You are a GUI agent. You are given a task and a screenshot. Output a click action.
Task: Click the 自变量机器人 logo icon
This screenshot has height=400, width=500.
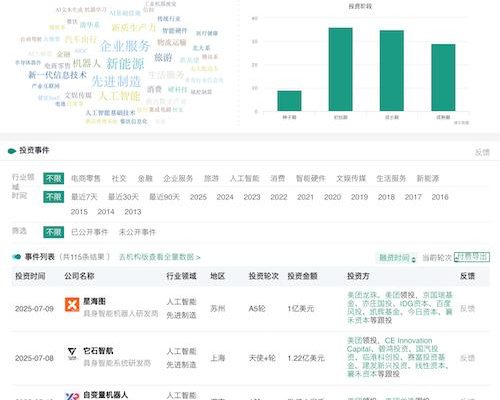coord(72,396)
